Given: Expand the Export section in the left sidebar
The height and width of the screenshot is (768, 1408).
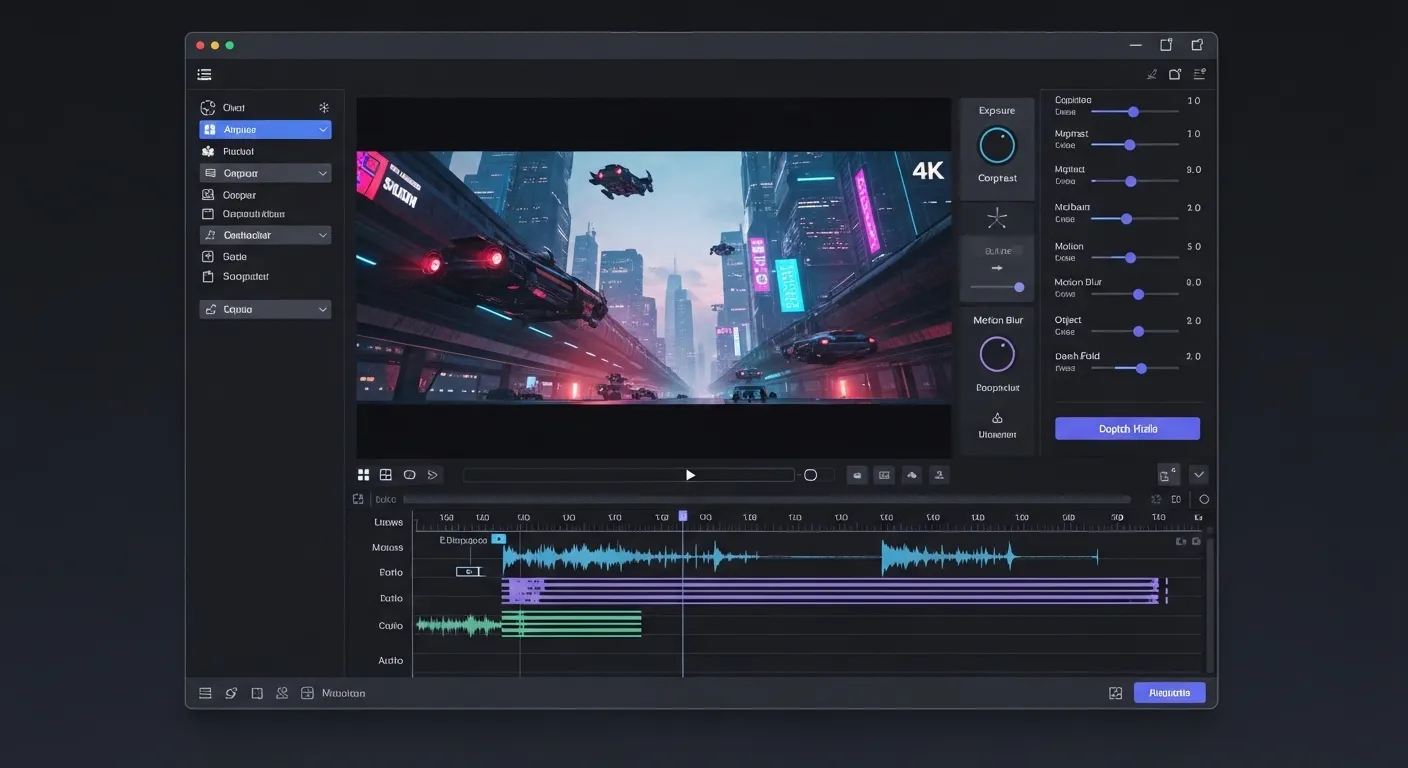Looking at the screenshot, I should coord(322,172).
